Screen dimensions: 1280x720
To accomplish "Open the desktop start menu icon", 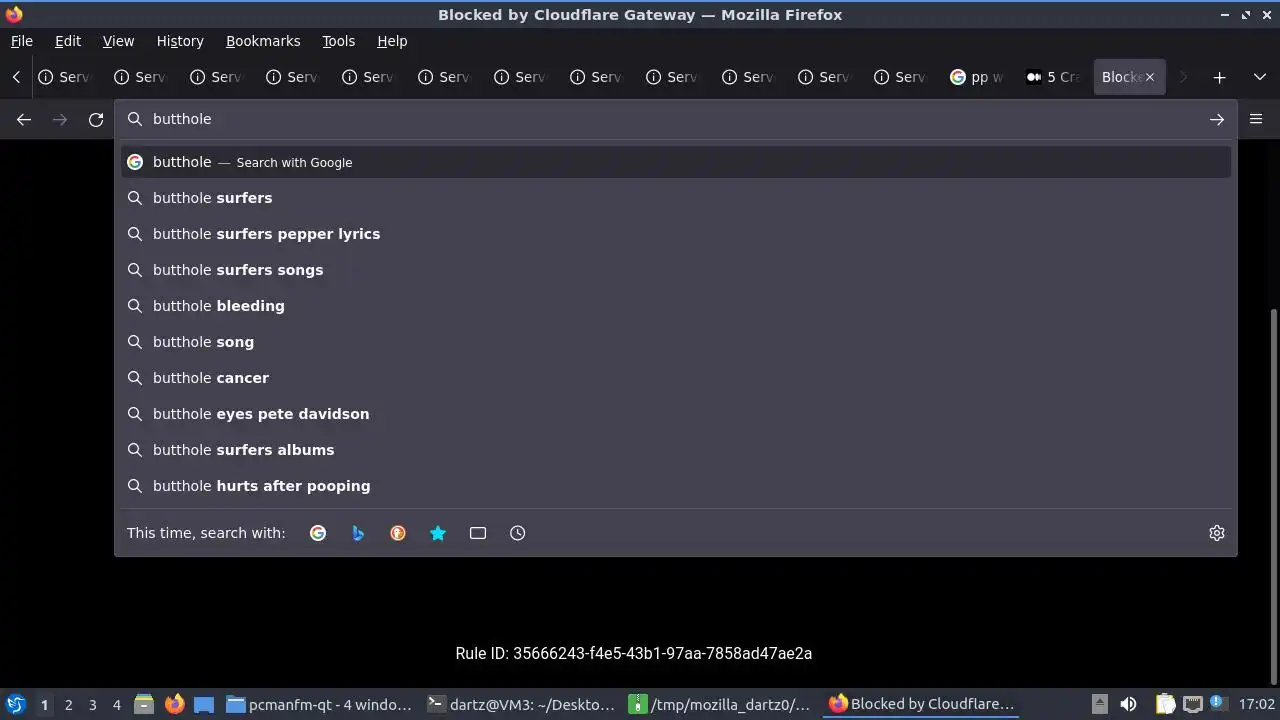I will pos(15,704).
